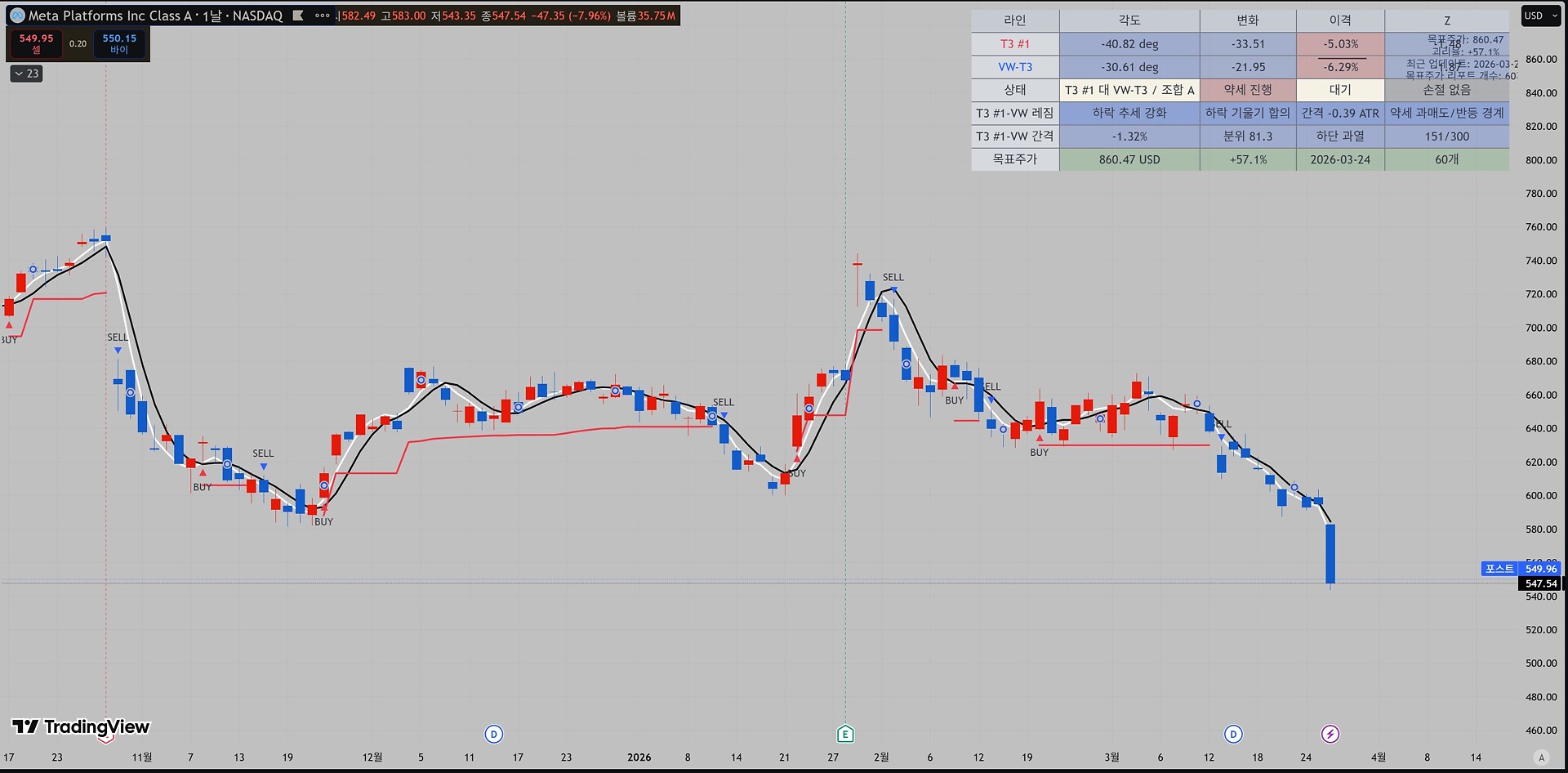Click the Meta Platforms Inc Class A symbol title
1568x773 pixels.
109,16
